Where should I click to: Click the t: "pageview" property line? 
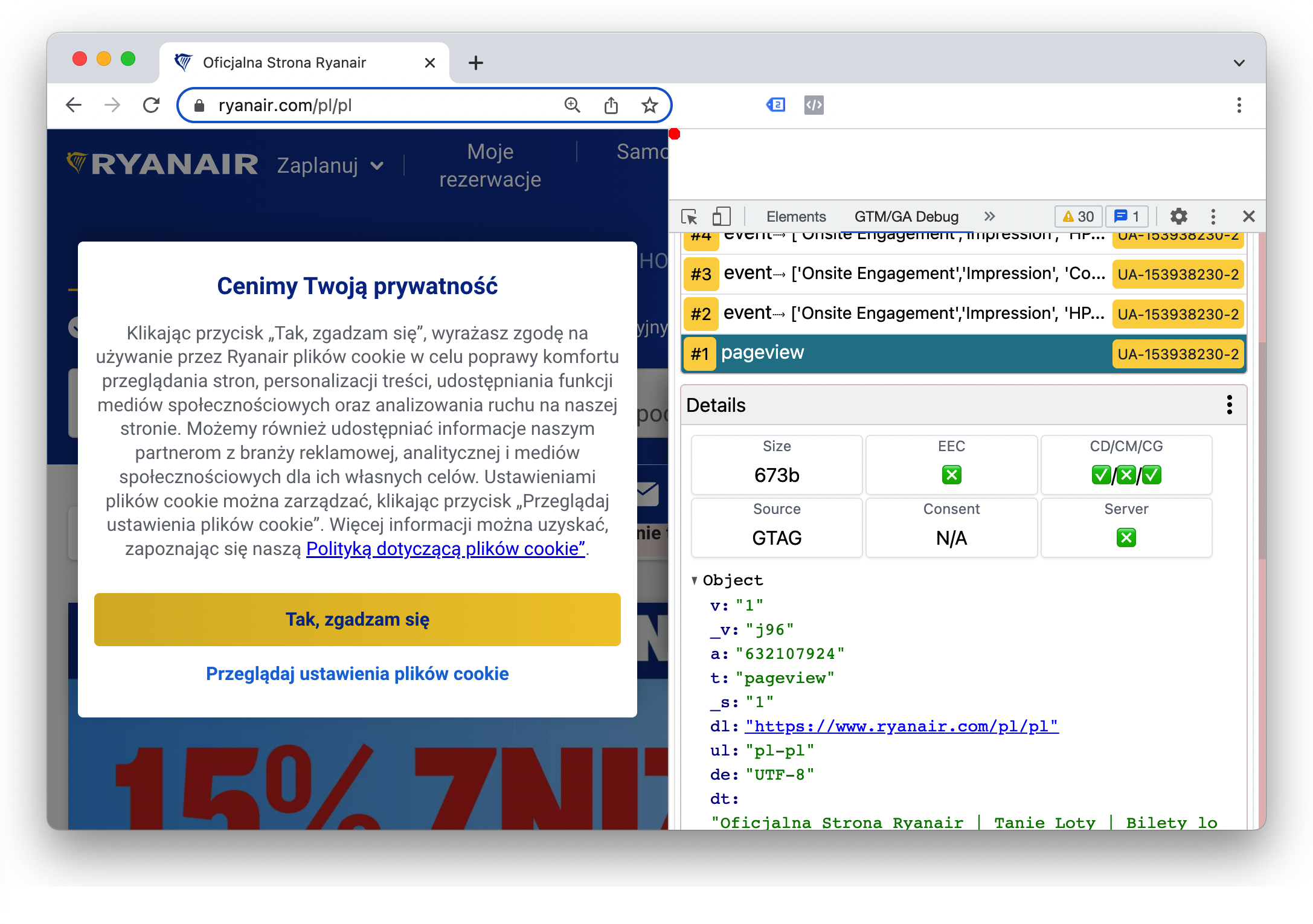pyautogui.click(x=772, y=678)
